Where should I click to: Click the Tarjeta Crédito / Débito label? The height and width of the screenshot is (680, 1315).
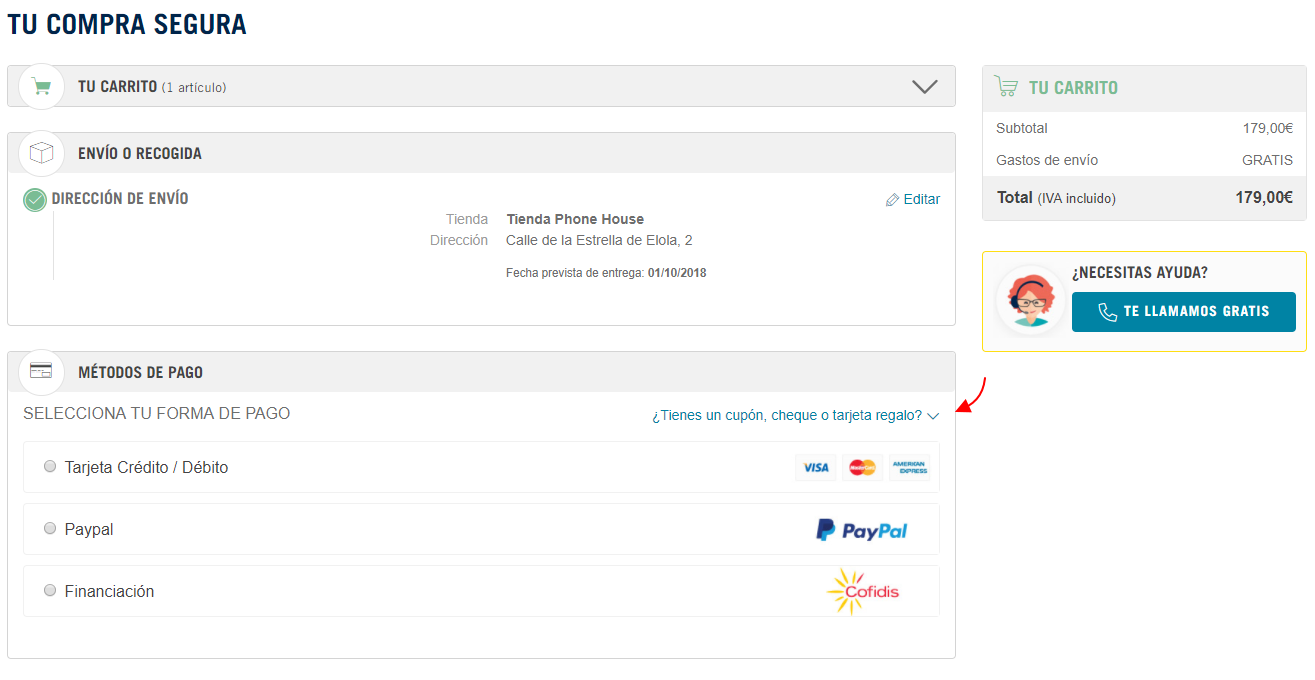146,467
